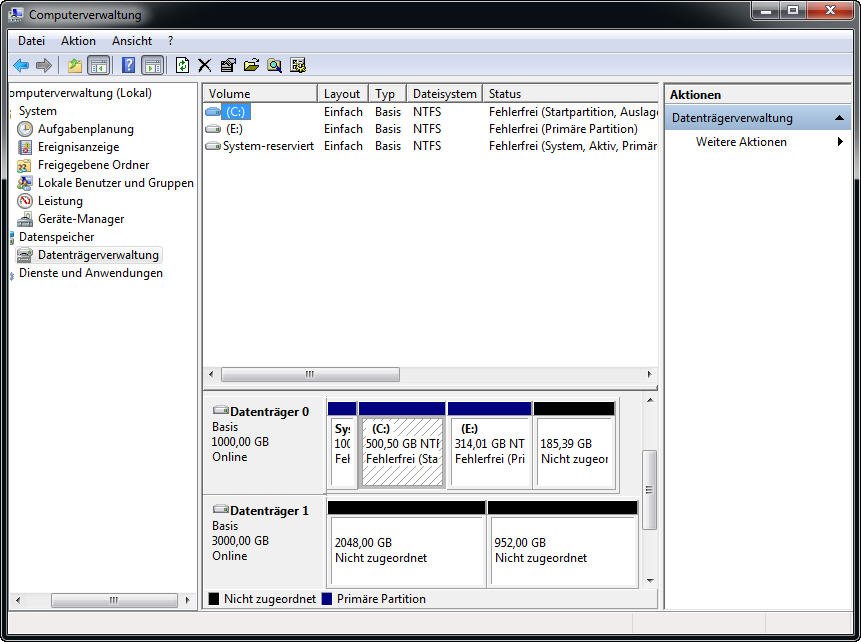This screenshot has height=642, width=861.
Task: Collapse the Datenträgerverwaltung actions section
Action: point(840,118)
